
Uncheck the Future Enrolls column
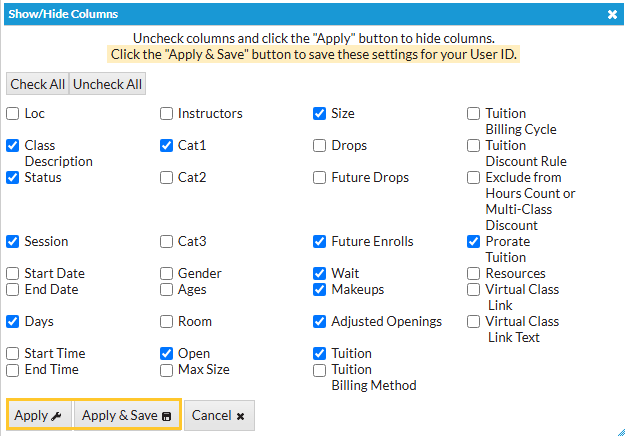(x=320, y=242)
